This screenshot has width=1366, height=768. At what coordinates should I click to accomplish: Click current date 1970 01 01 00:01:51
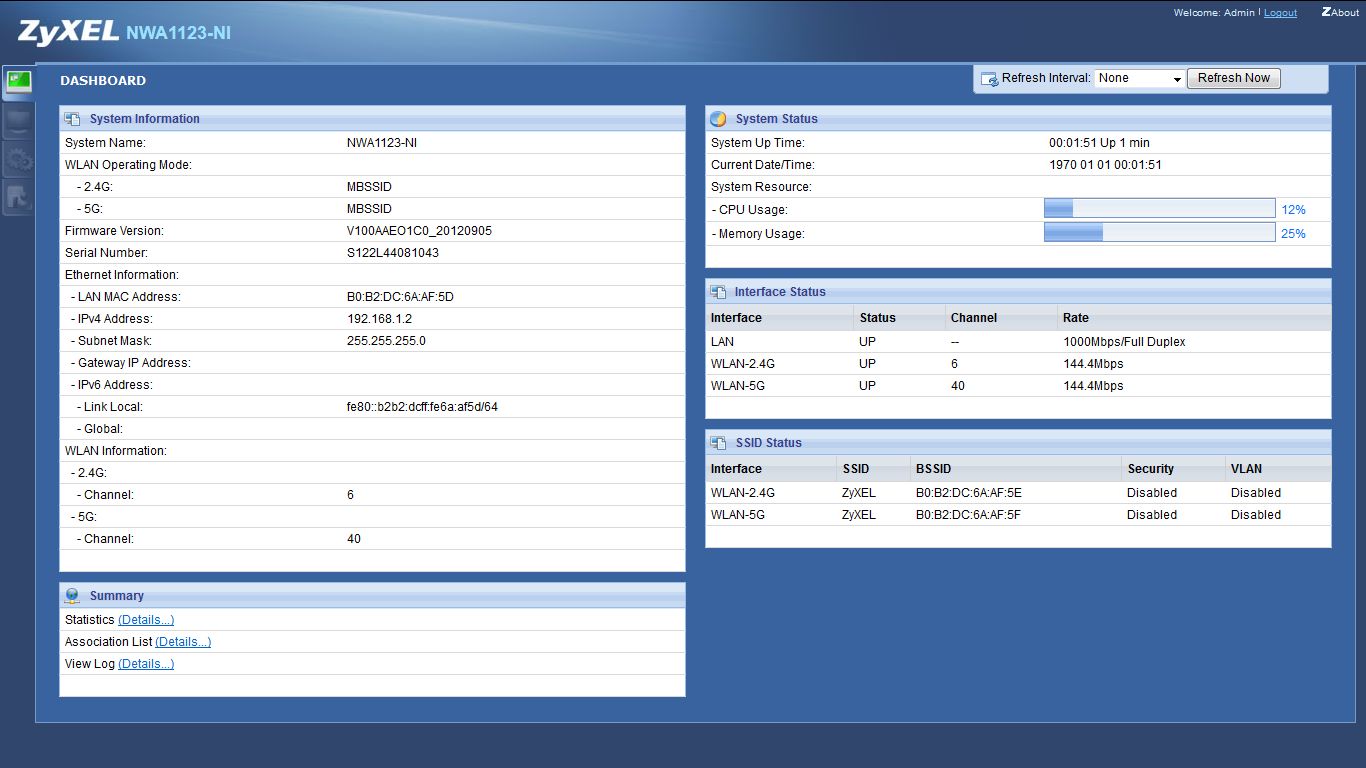[x=1105, y=165]
